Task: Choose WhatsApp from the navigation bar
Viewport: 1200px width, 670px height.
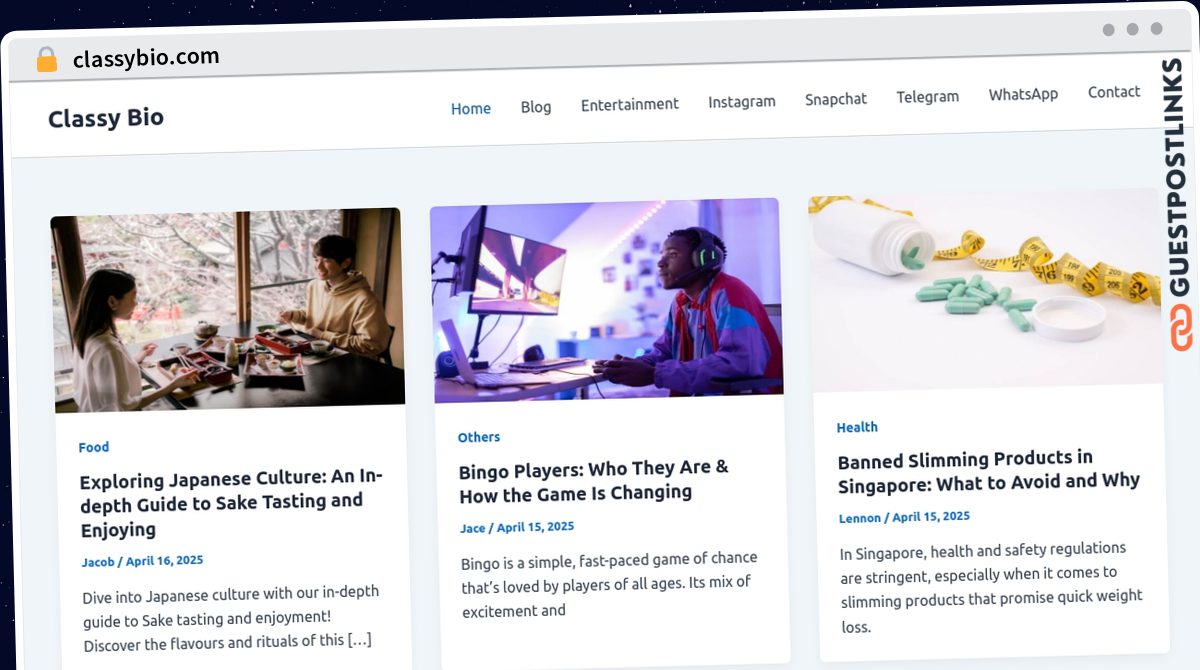Action: click(1023, 94)
